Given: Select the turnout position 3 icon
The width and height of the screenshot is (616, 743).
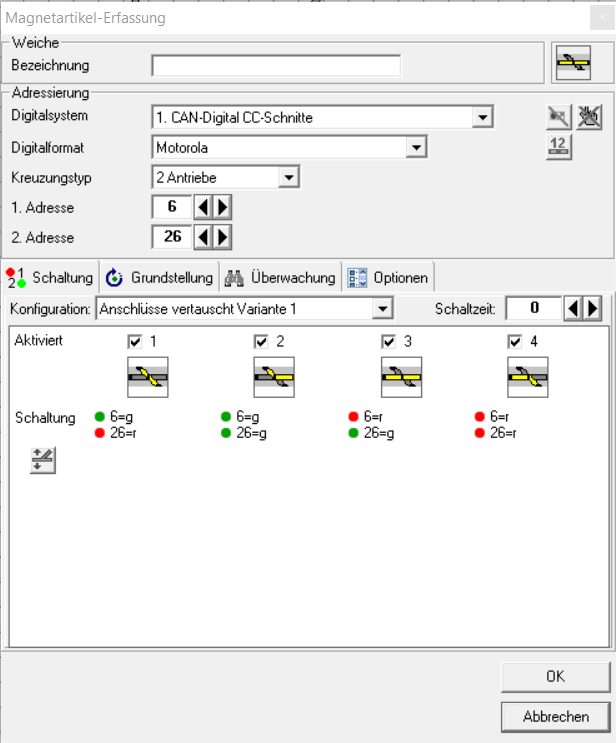Looking at the screenshot, I should coord(400,380).
